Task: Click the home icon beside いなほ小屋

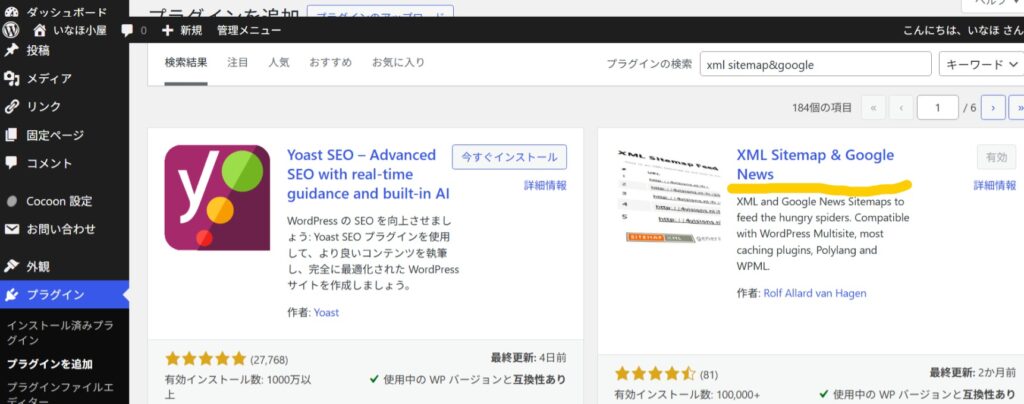Action: (40, 30)
